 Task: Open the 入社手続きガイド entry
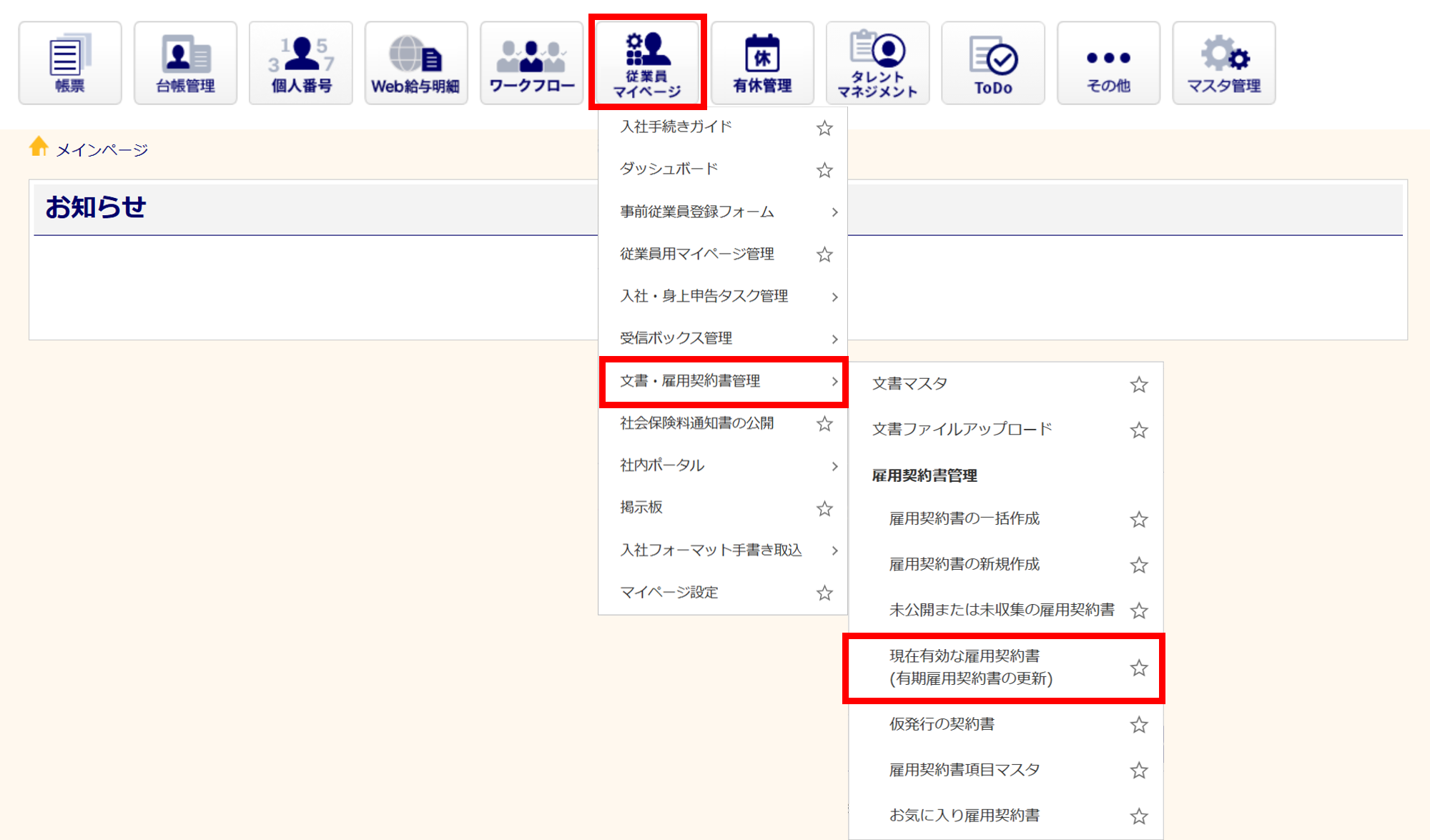coord(676,127)
